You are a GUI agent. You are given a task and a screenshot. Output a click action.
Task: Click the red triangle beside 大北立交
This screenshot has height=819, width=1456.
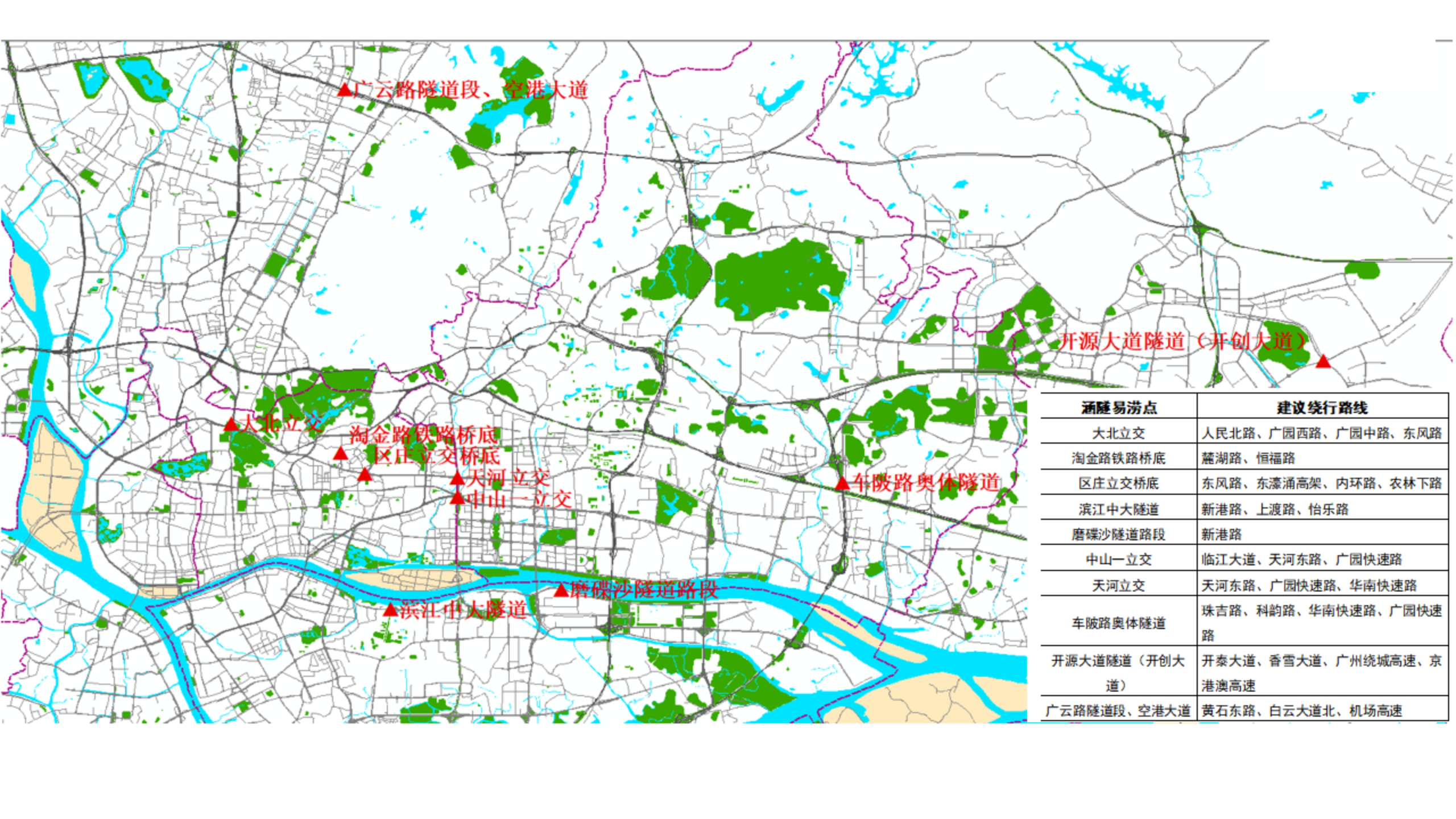230,424
